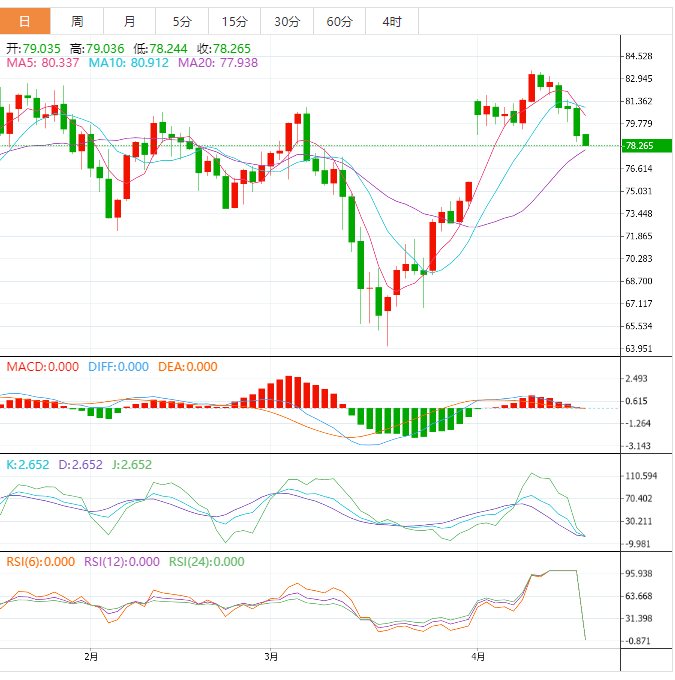Open the 月 monthly chart tab
This screenshot has height=680, width=675.
tap(130, 21)
